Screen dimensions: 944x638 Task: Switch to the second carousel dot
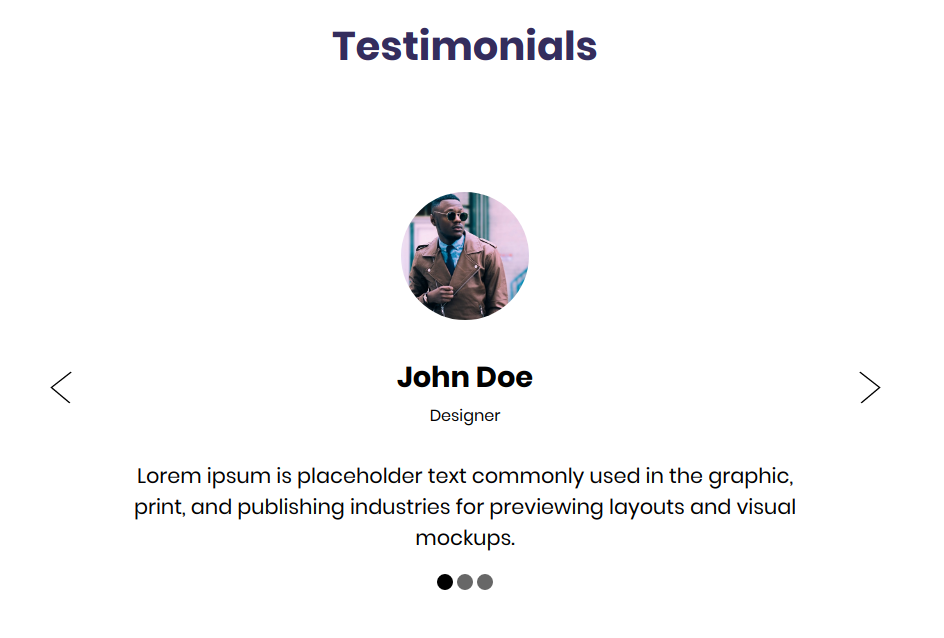pyautogui.click(x=465, y=582)
